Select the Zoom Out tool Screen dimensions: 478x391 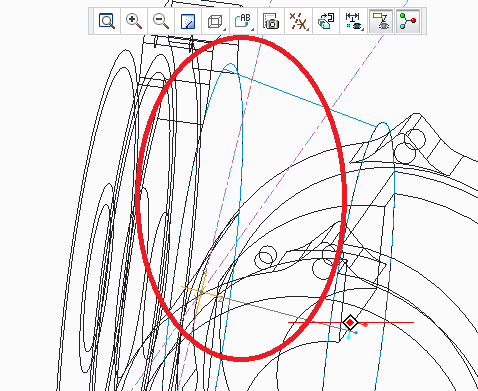[x=161, y=21]
